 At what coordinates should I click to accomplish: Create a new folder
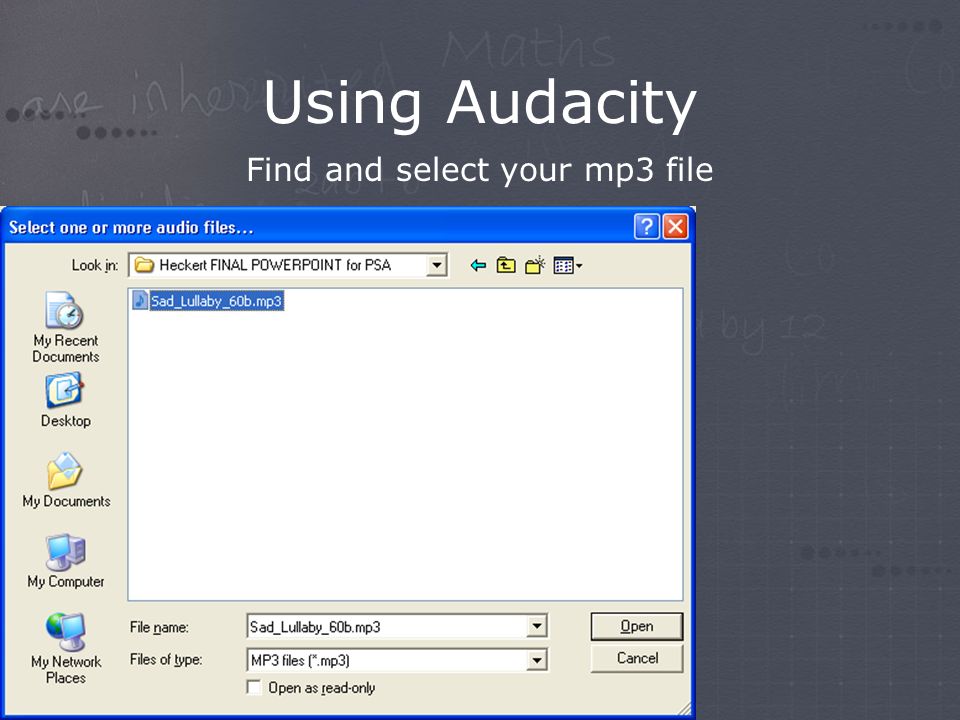(534, 265)
